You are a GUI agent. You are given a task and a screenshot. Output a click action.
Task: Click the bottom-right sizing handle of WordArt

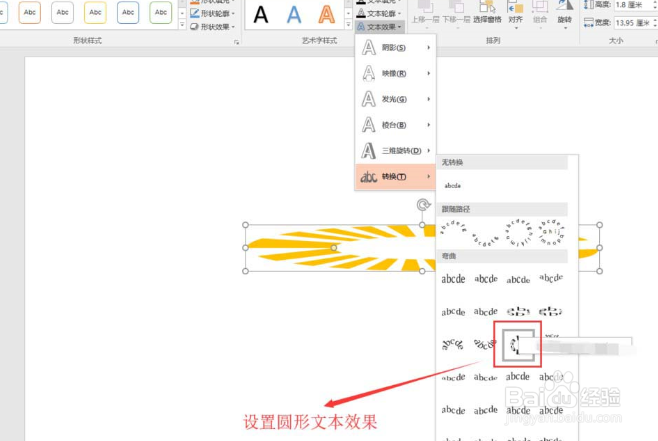[x=600, y=271]
